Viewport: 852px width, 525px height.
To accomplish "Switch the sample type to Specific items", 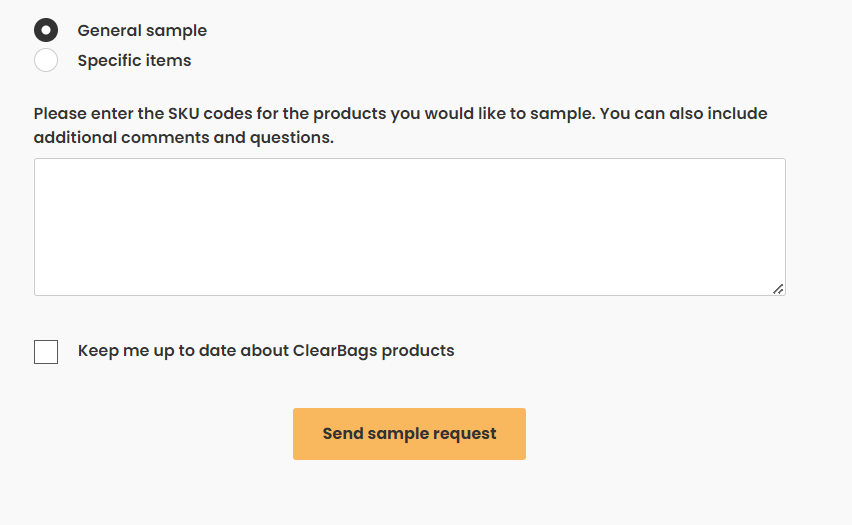I will click(46, 60).
